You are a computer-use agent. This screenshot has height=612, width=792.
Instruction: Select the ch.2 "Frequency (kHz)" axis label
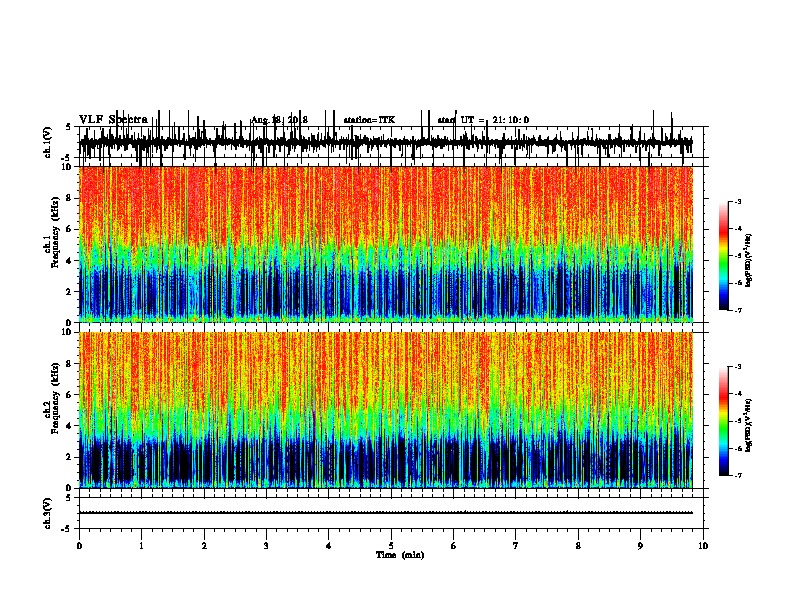[55, 398]
